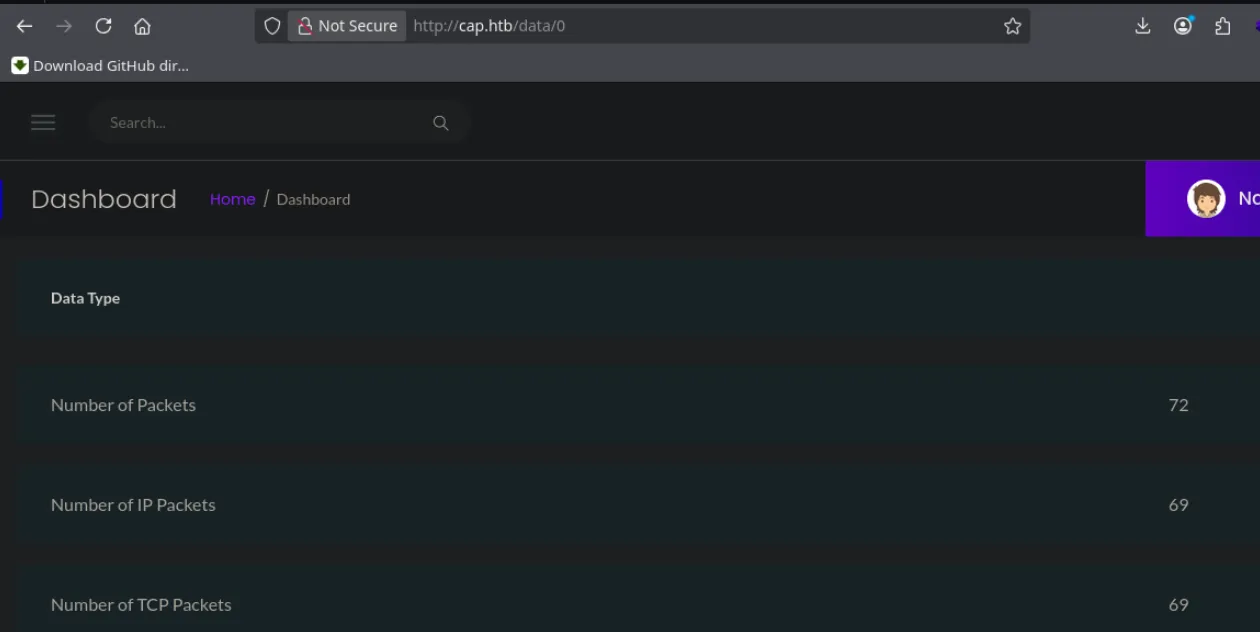Go back to the previous page
1260x632 pixels.
(25, 27)
